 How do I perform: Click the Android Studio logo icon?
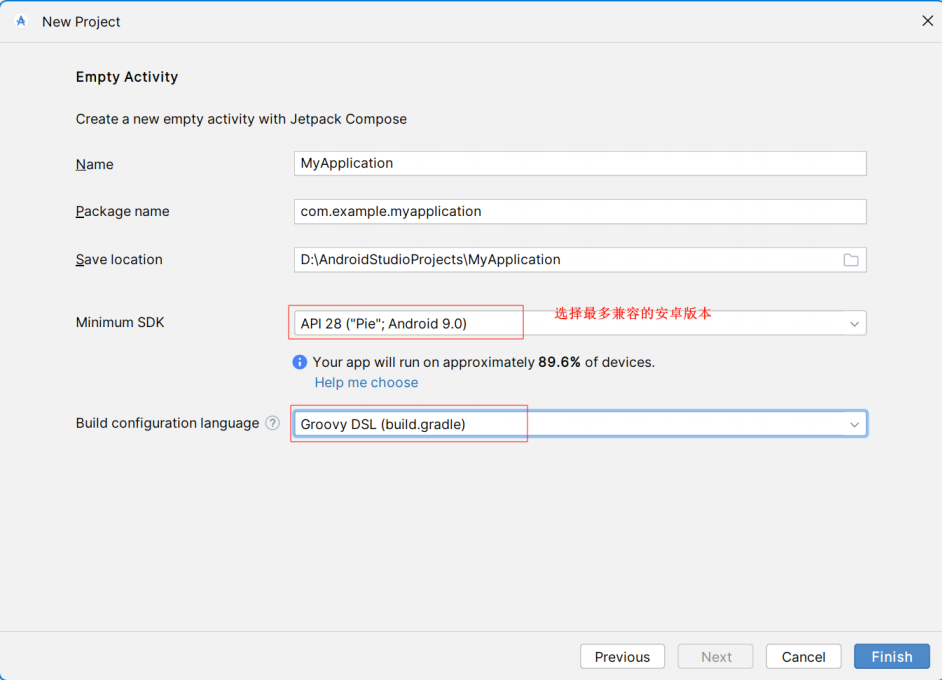point(21,22)
